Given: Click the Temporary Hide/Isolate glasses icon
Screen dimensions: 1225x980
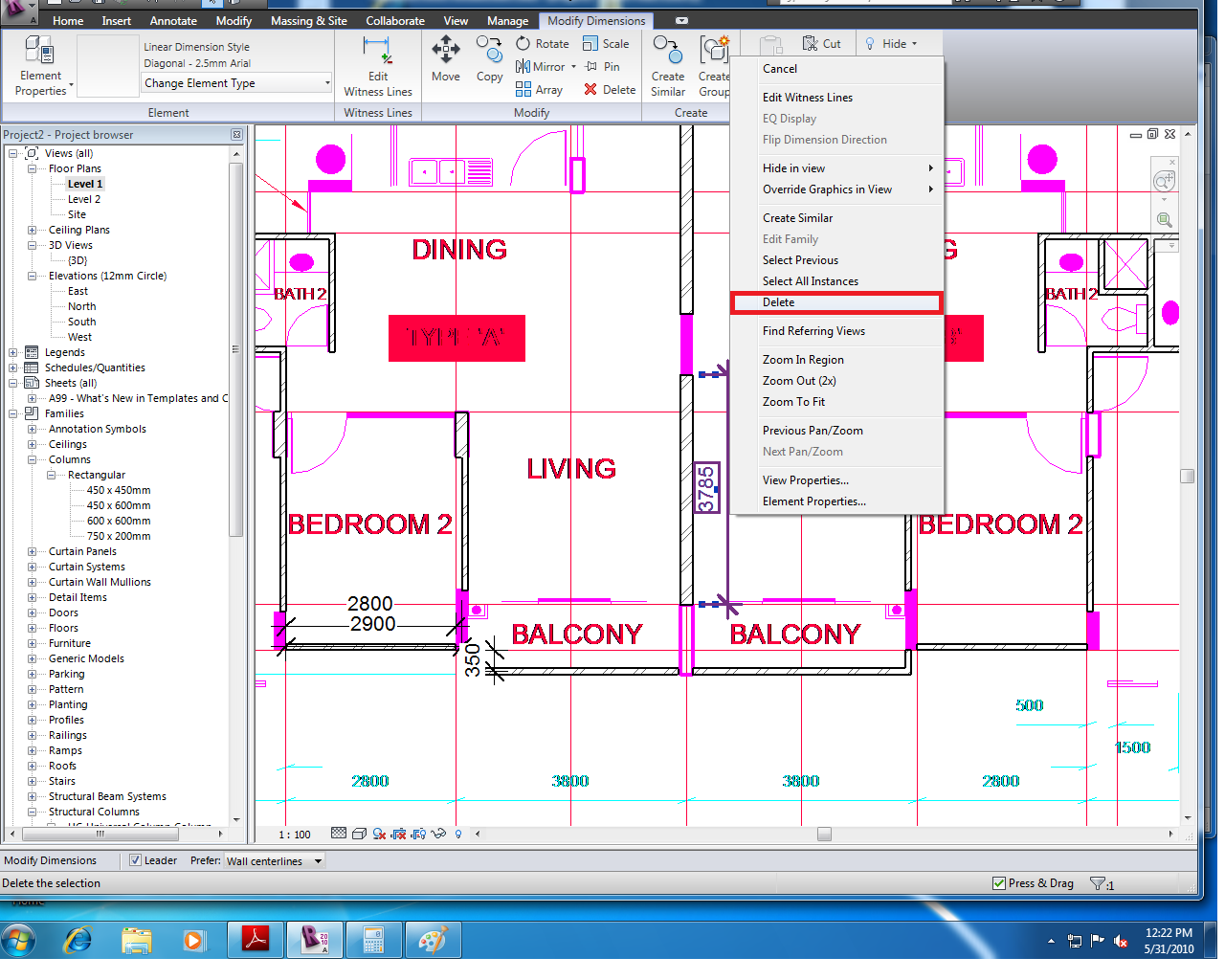Looking at the screenshot, I should 439,834.
